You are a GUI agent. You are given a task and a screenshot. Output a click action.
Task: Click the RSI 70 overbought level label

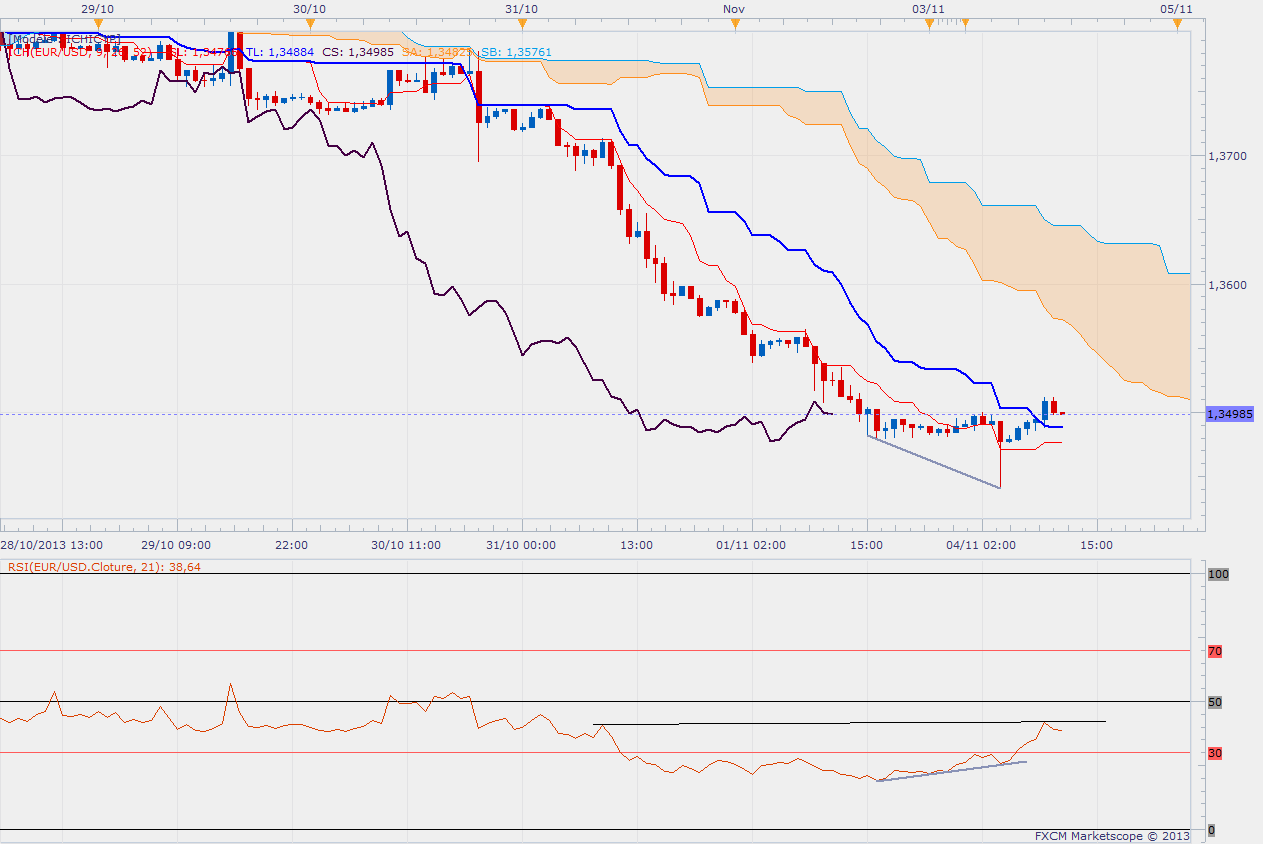[1215, 651]
